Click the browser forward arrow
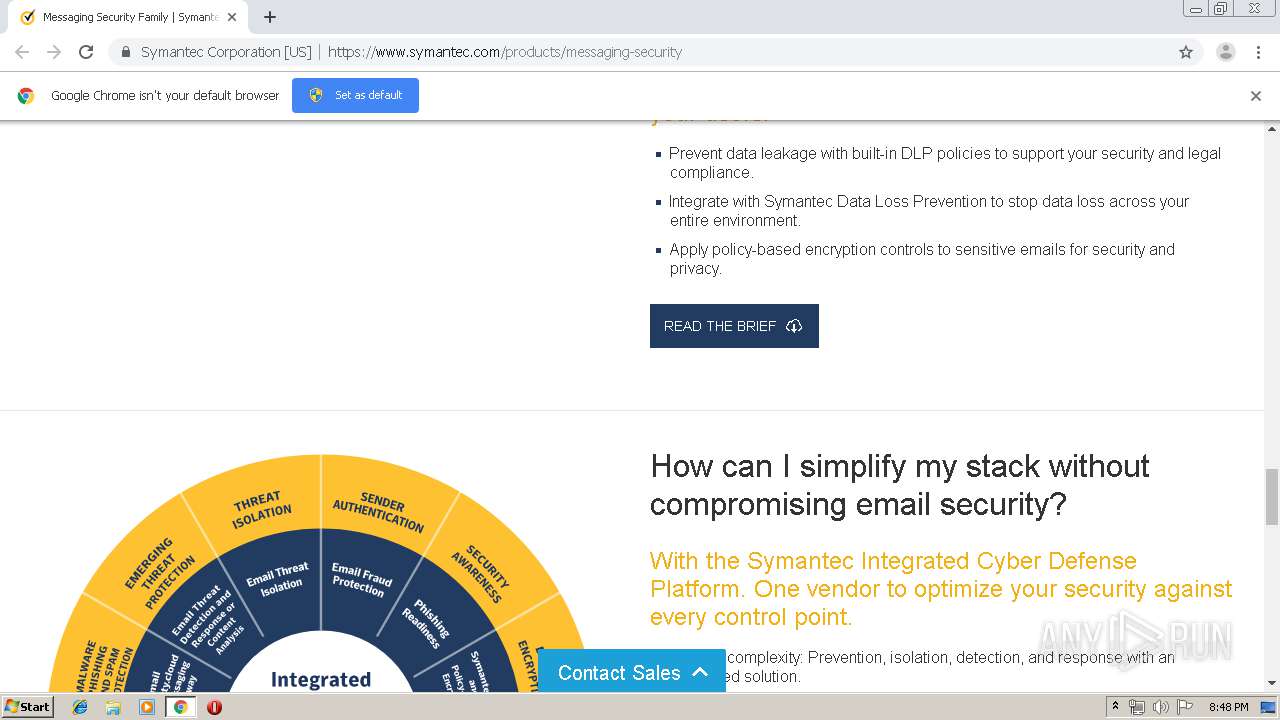1280x720 pixels. 54,52
